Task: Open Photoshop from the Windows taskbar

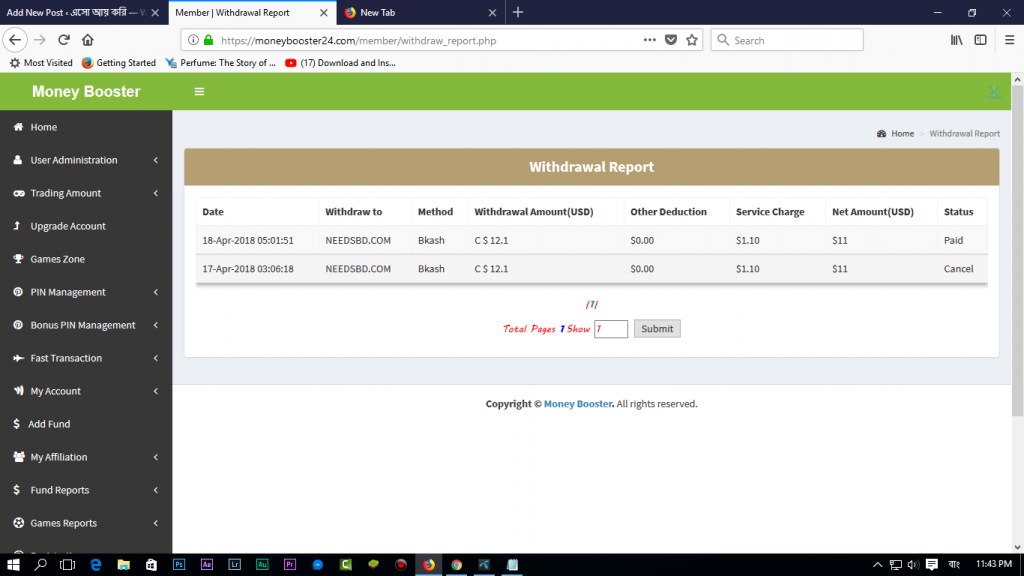Action: 179,565
